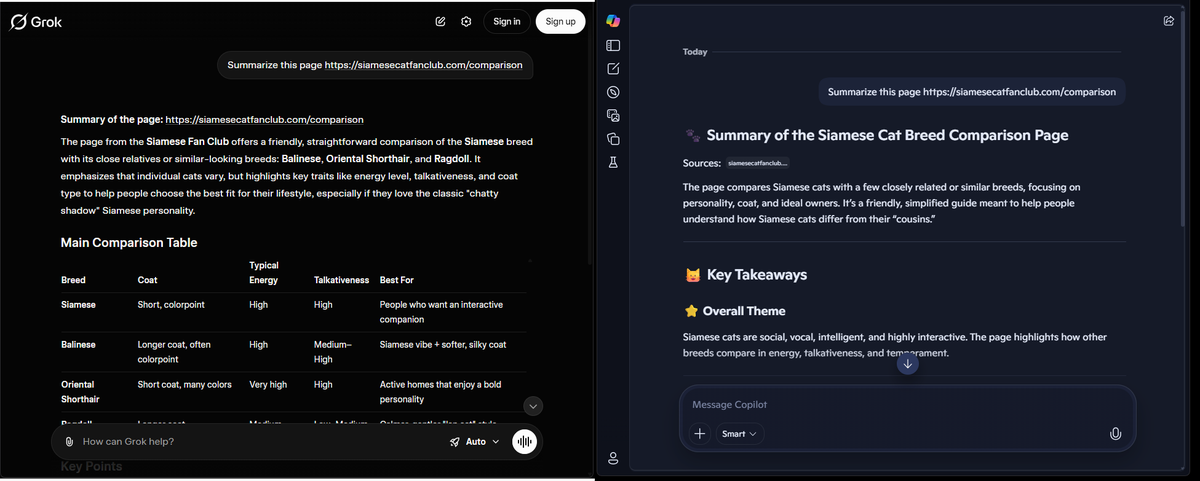Click 'Key Takeaways' heading in Copilot

(x=757, y=274)
